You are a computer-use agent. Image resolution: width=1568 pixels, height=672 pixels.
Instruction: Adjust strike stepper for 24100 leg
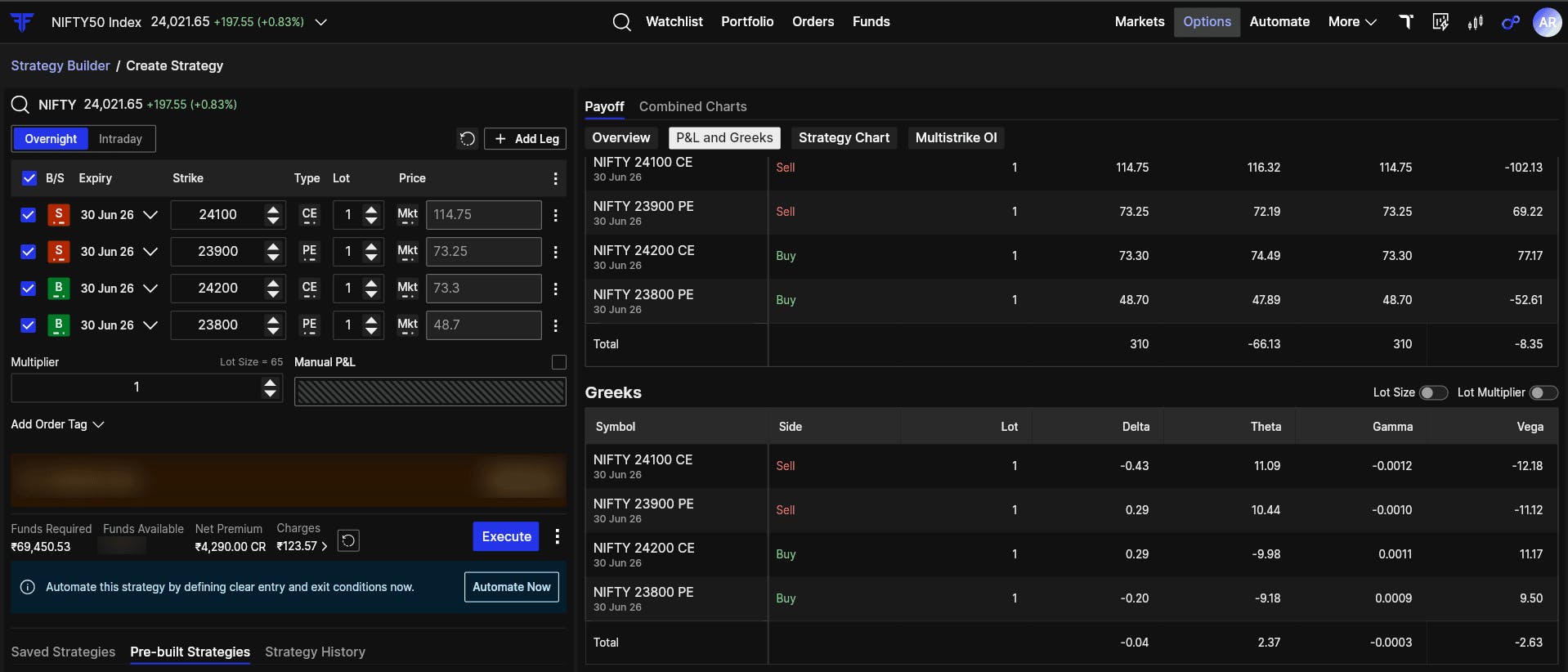[x=273, y=215]
